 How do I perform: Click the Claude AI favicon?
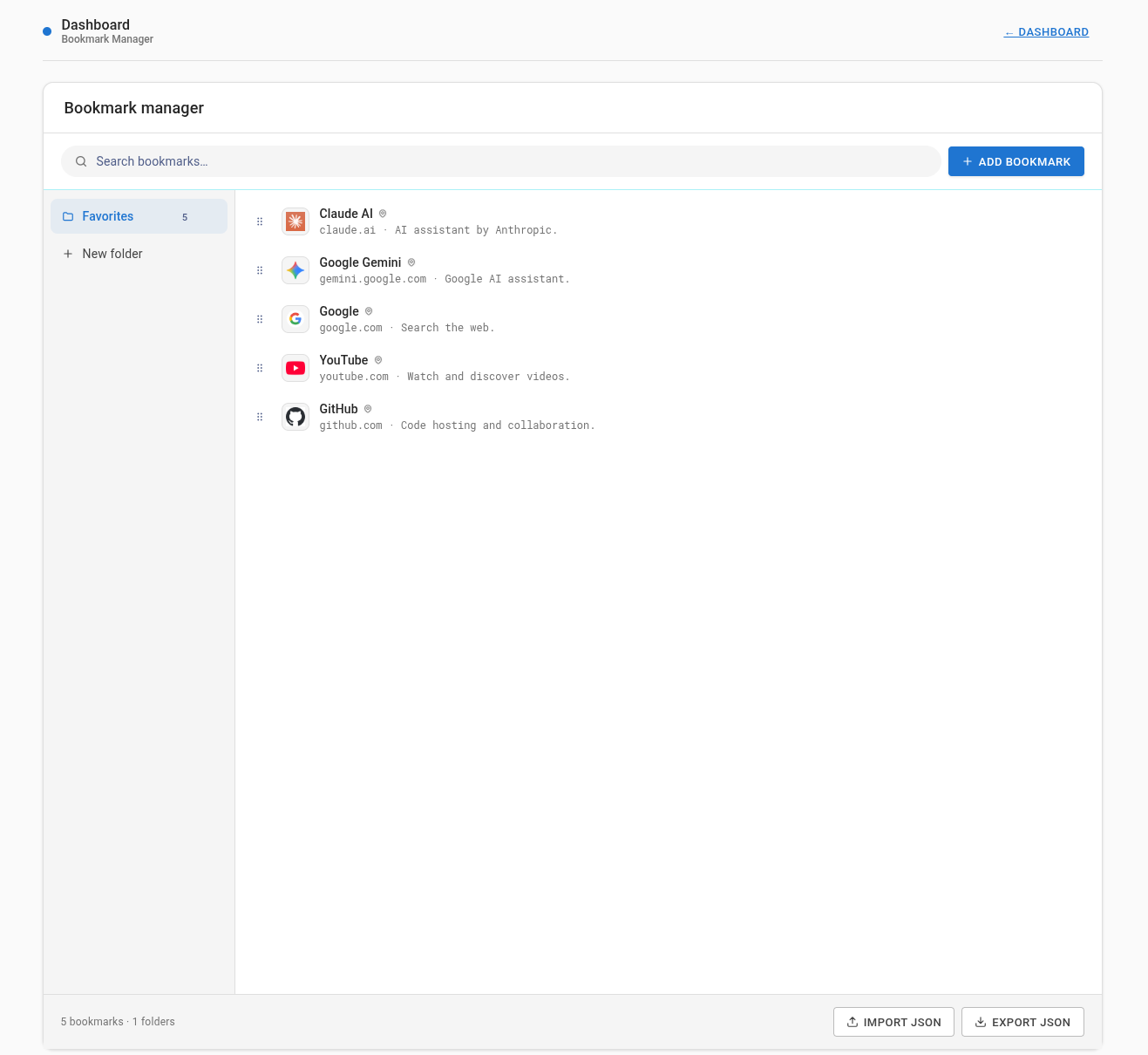295,221
